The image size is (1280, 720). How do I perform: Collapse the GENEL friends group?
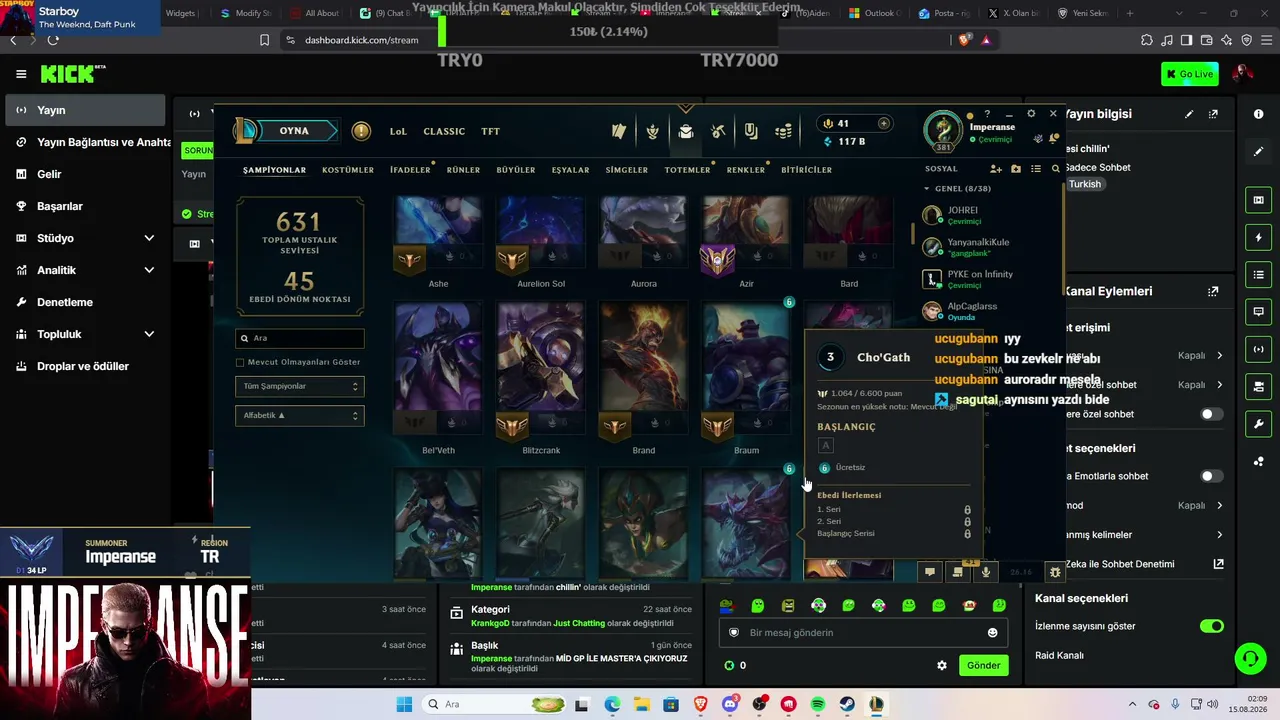(927, 188)
